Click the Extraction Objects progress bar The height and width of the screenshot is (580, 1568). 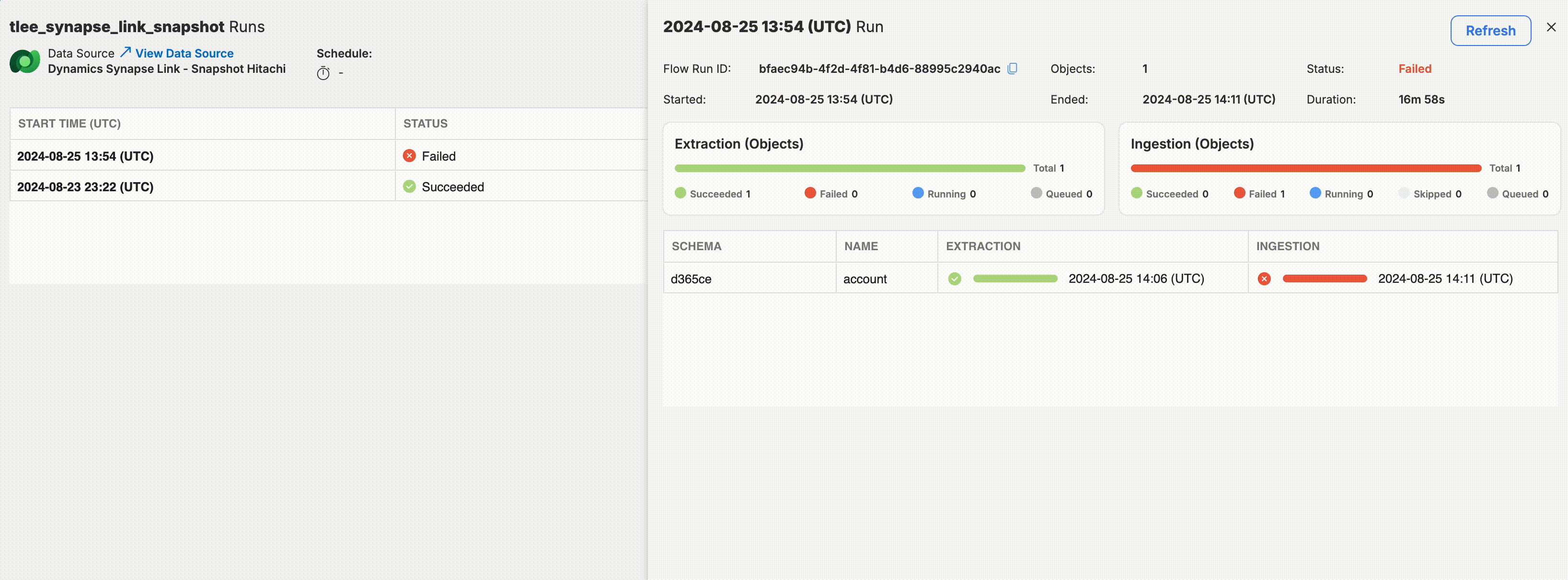click(850, 168)
